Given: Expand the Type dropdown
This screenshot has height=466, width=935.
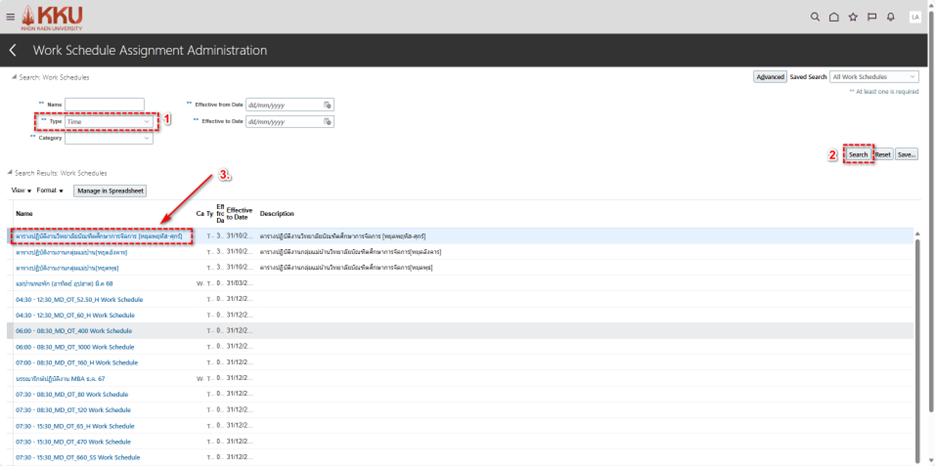Looking at the screenshot, I should click(x=148, y=122).
